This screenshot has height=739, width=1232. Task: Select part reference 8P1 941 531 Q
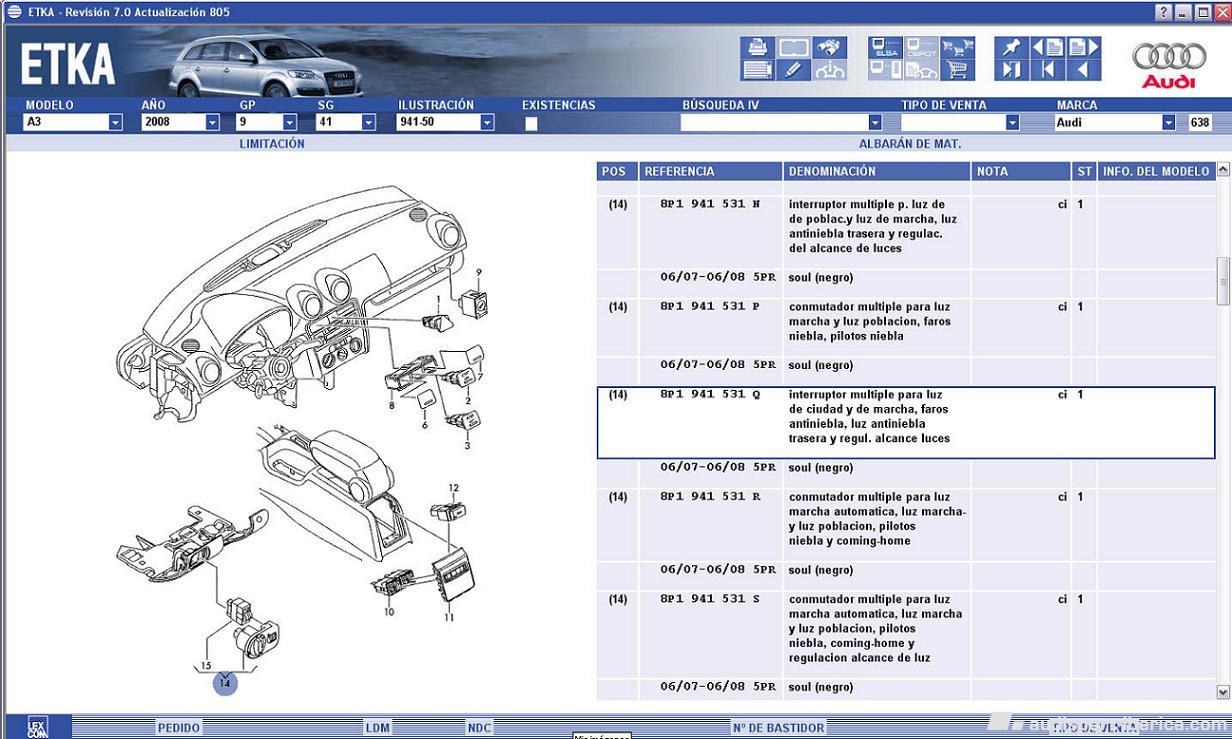(x=710, y=395)
